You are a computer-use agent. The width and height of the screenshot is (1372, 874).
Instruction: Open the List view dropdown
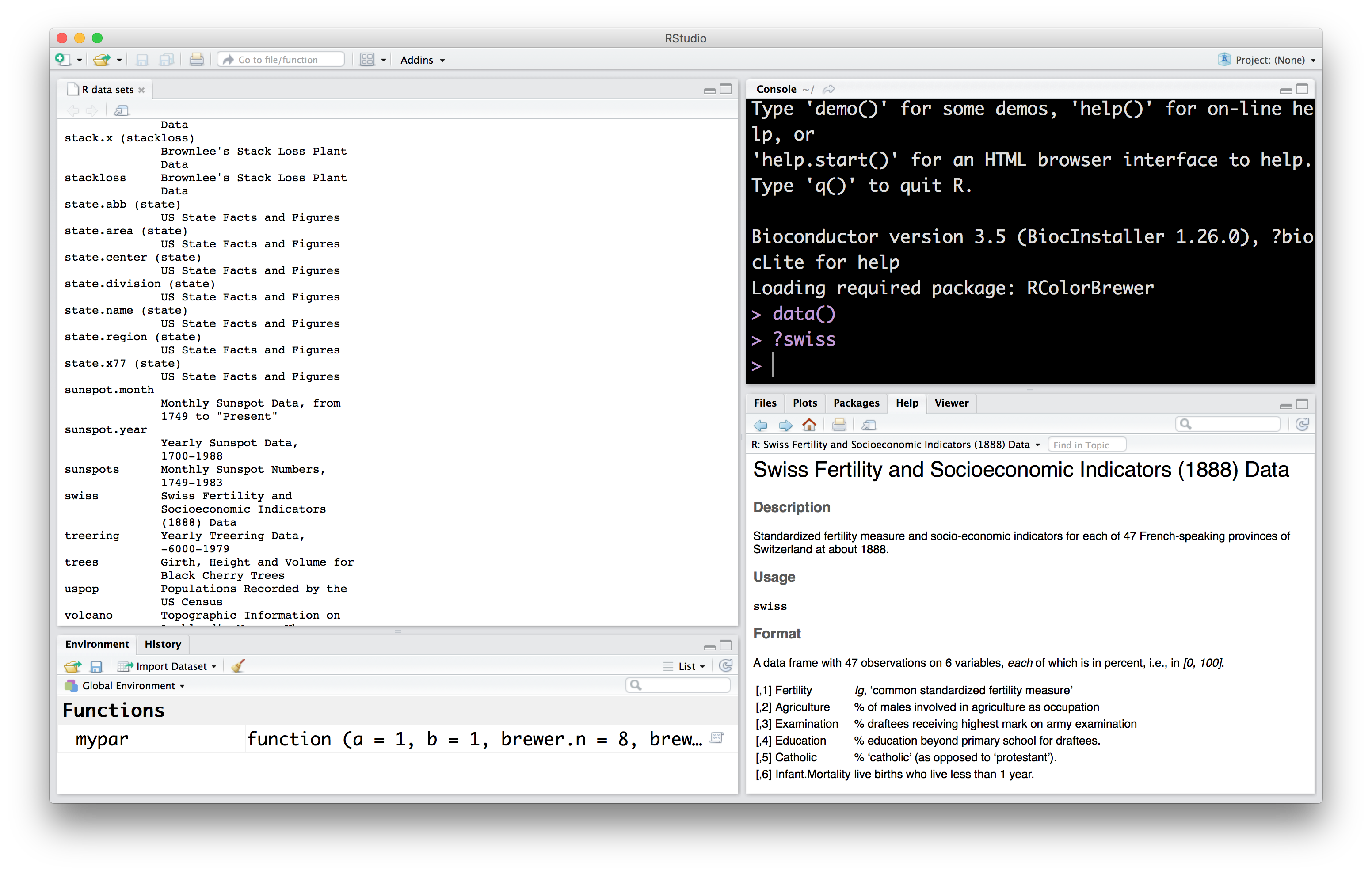[x=684, y=667]
